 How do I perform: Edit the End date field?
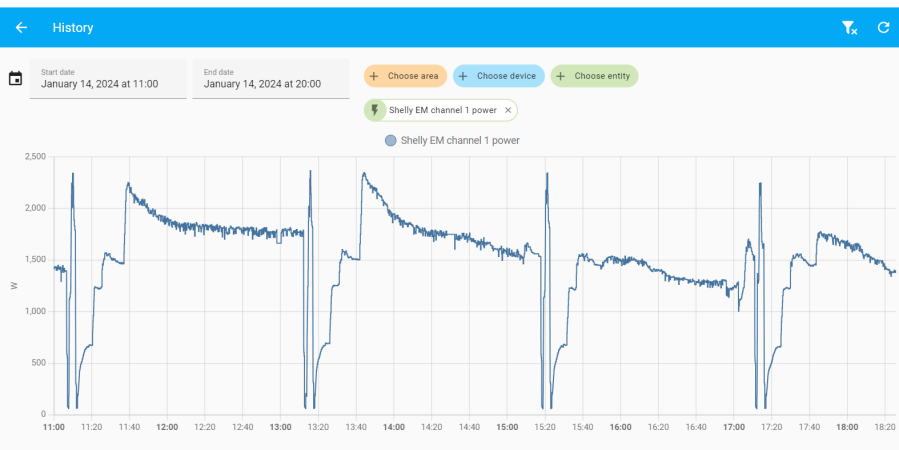[271, 79]
